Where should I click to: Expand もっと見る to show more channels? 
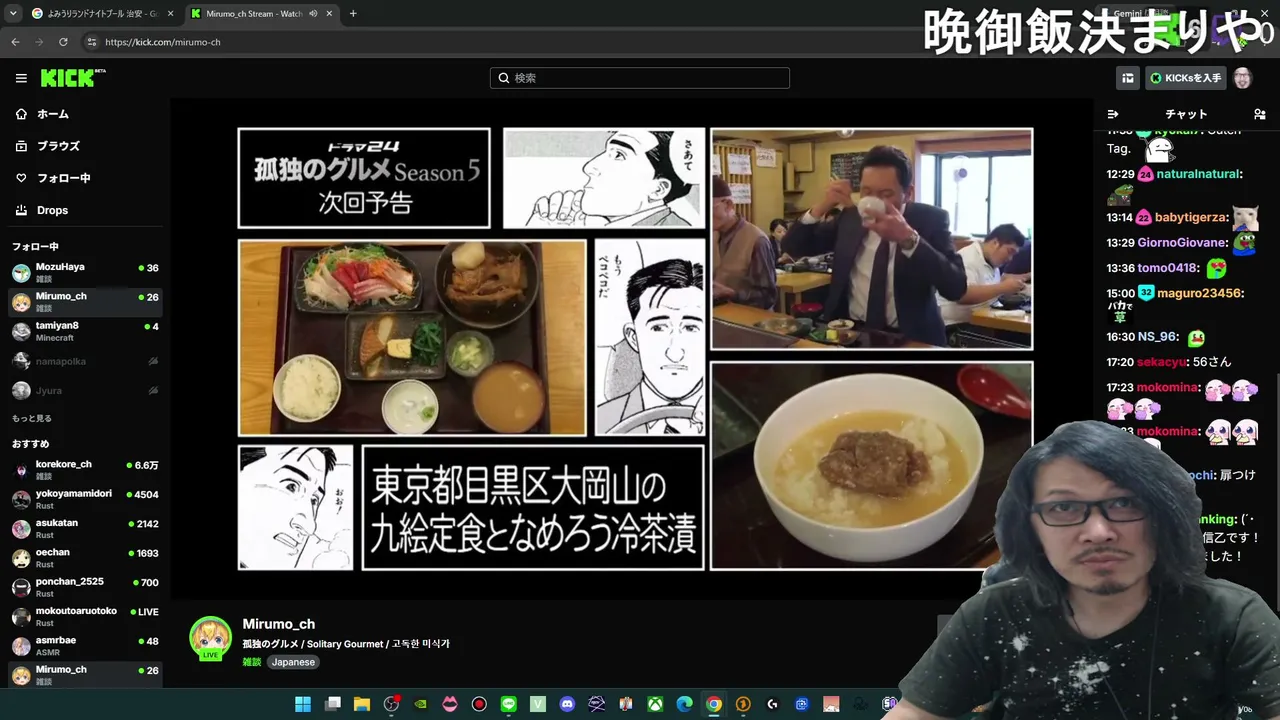click(32, 418)
